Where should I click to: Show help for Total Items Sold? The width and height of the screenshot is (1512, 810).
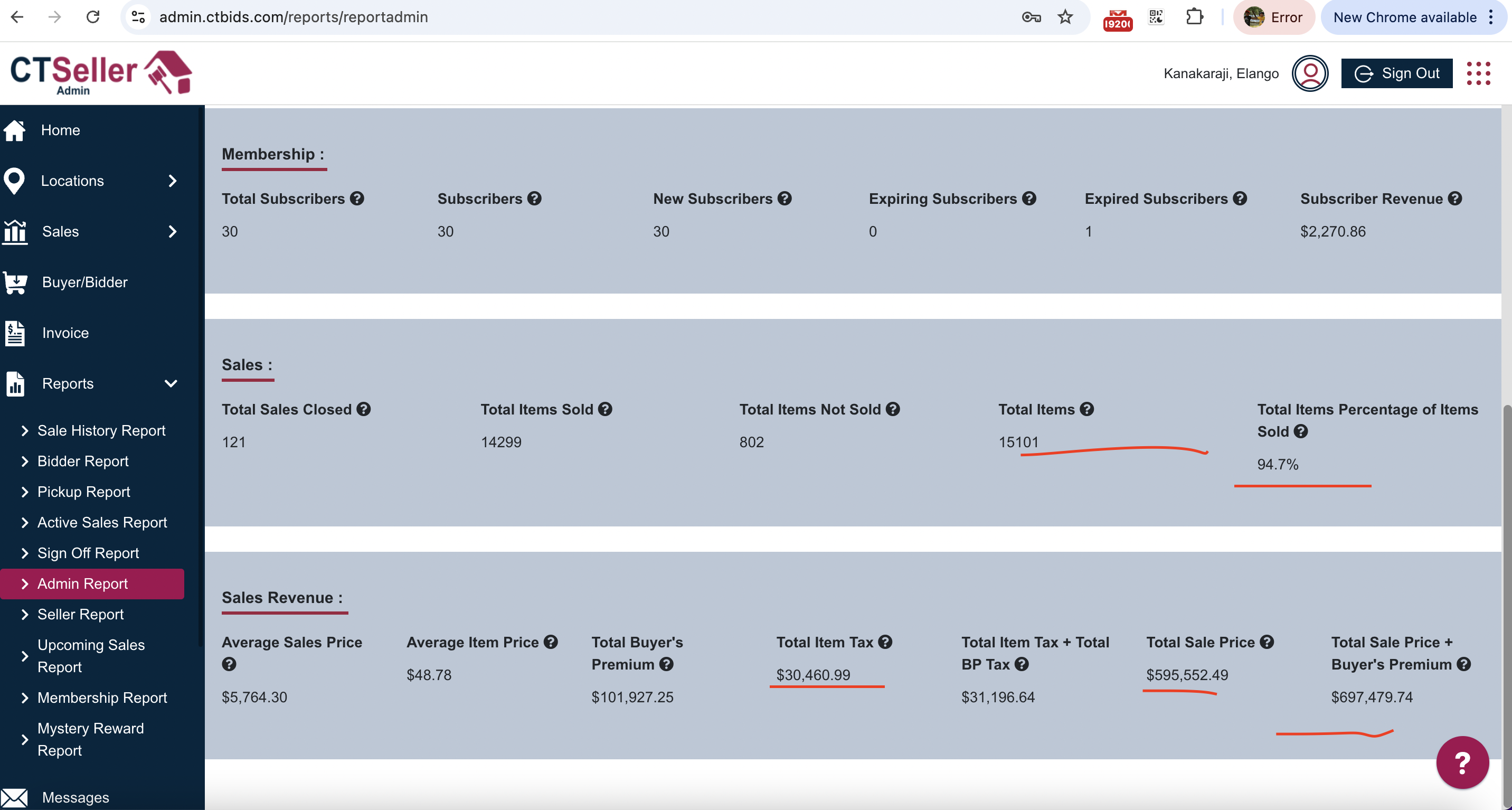coord(605,409)
